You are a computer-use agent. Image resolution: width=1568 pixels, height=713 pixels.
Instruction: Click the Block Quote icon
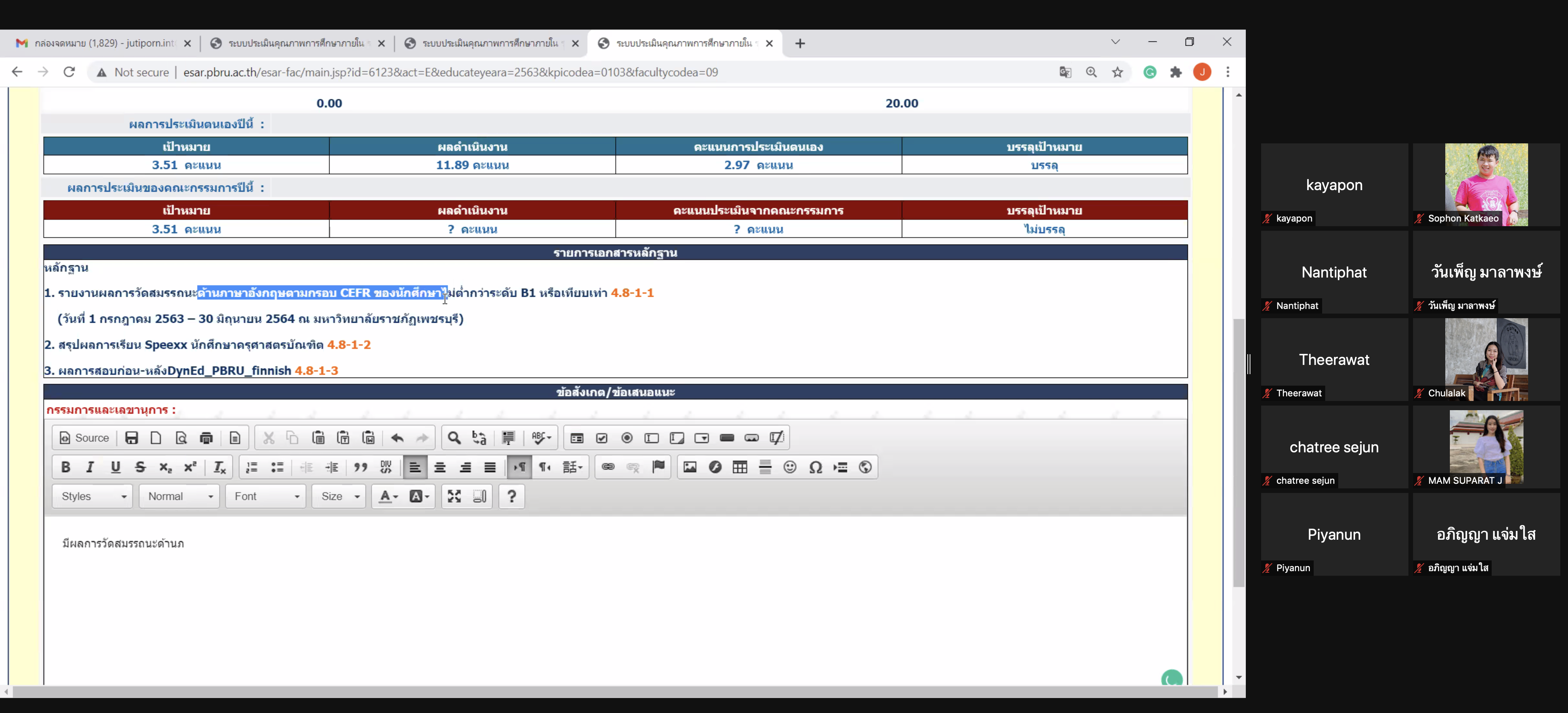pyautogui.click(x=361, y=467)
